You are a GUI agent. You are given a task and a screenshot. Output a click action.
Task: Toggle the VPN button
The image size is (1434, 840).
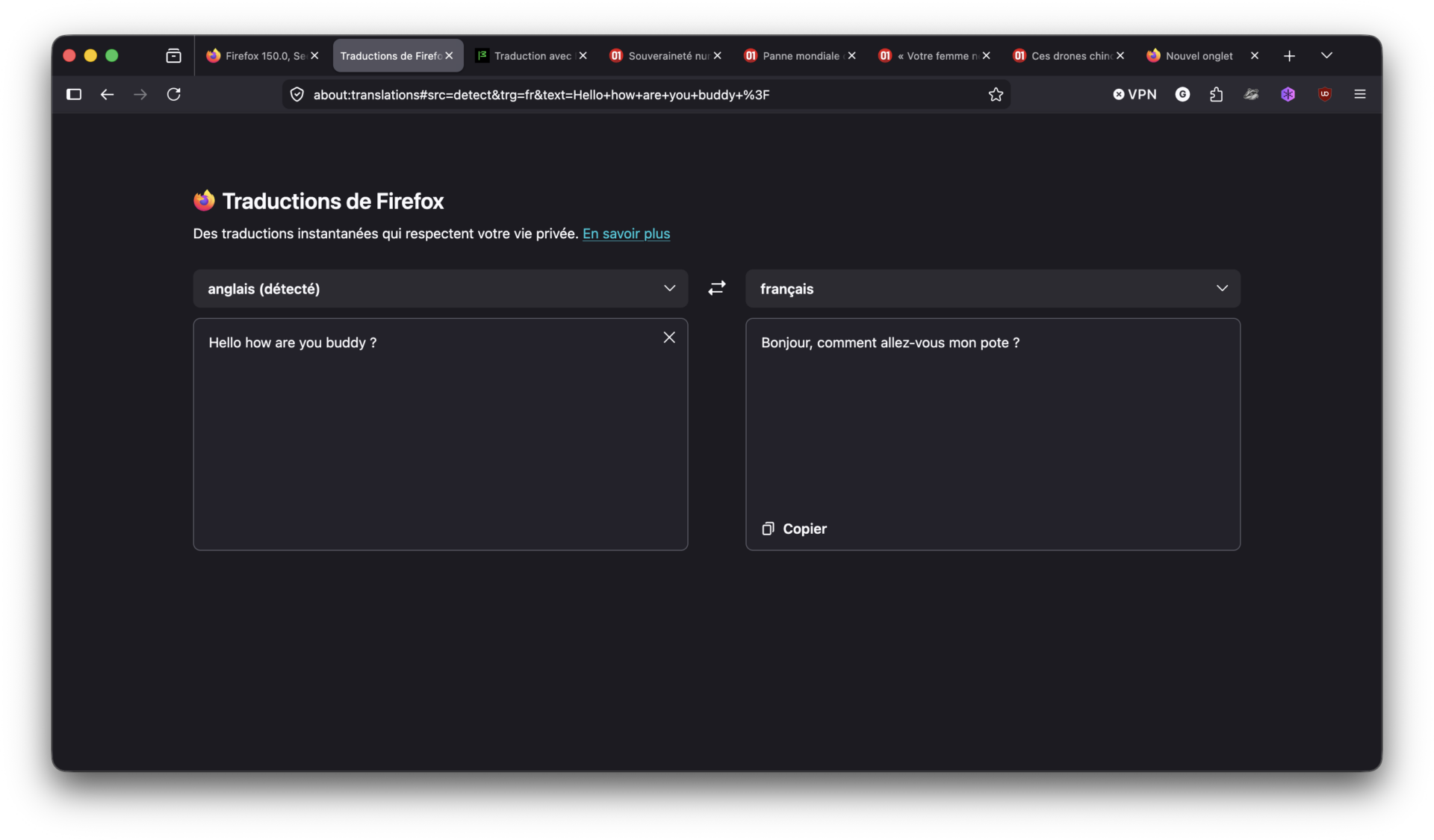(x=1135, y=95)
